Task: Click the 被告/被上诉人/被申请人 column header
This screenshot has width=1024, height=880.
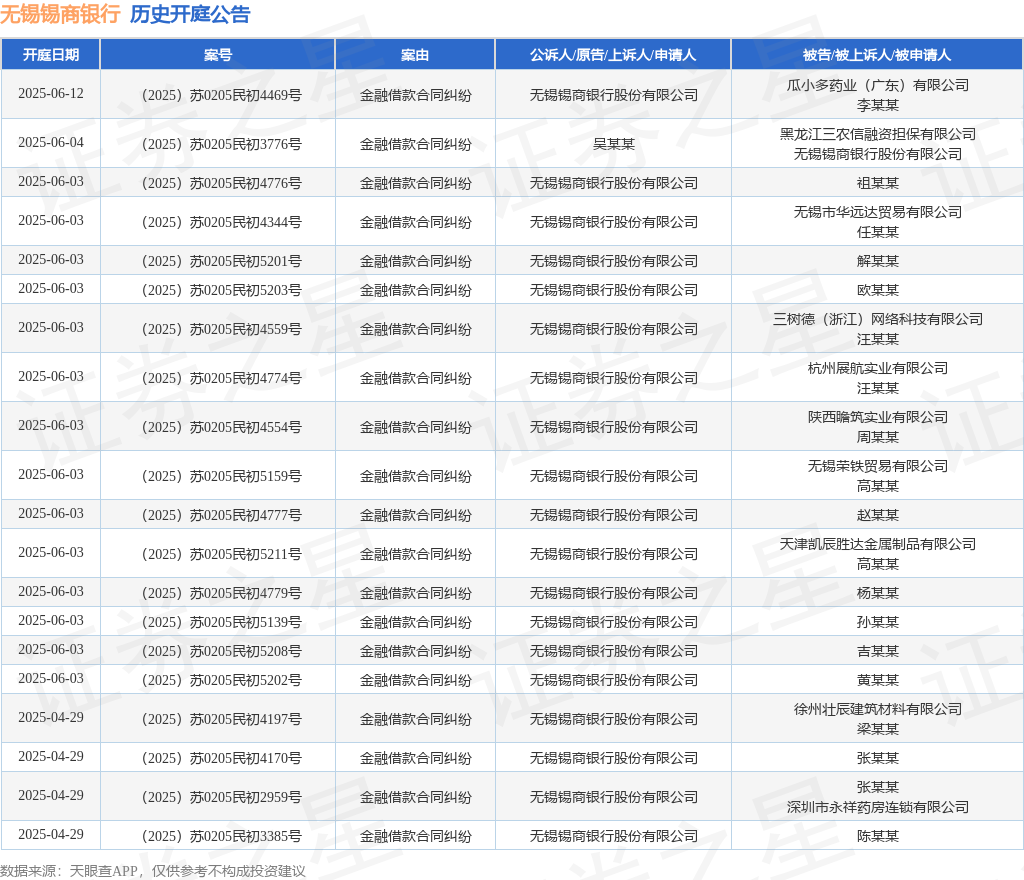Action: coord(877,55)
